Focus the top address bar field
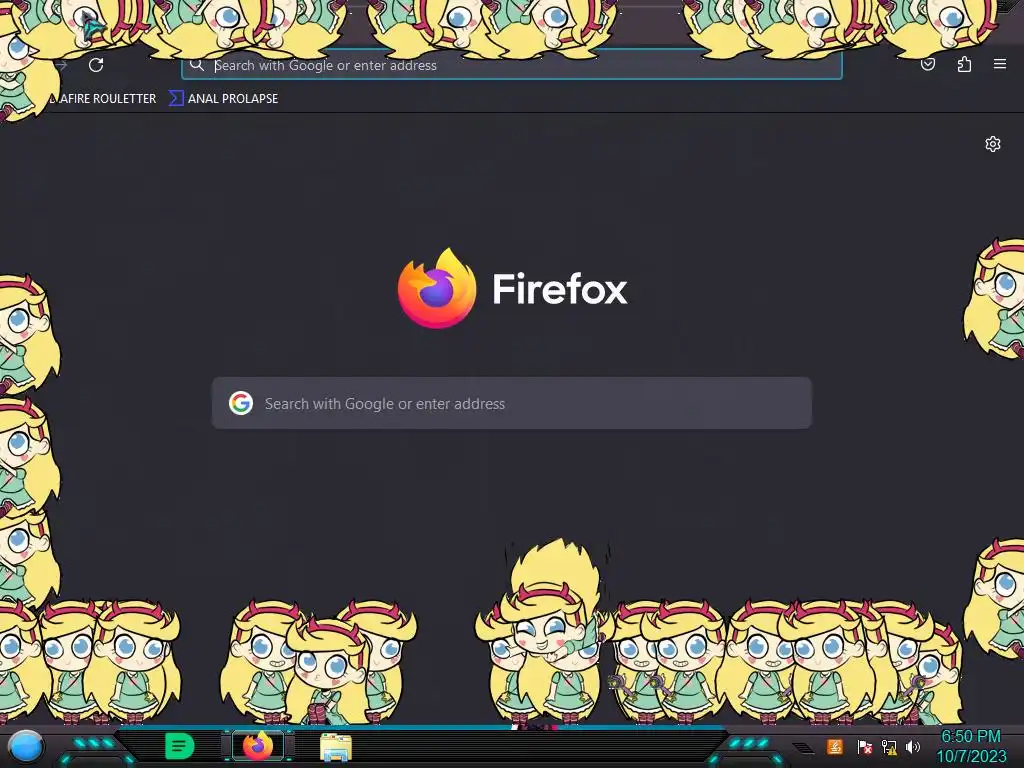Image resolution: width=1024 pixels, height=768 pixels. (511, 65)
